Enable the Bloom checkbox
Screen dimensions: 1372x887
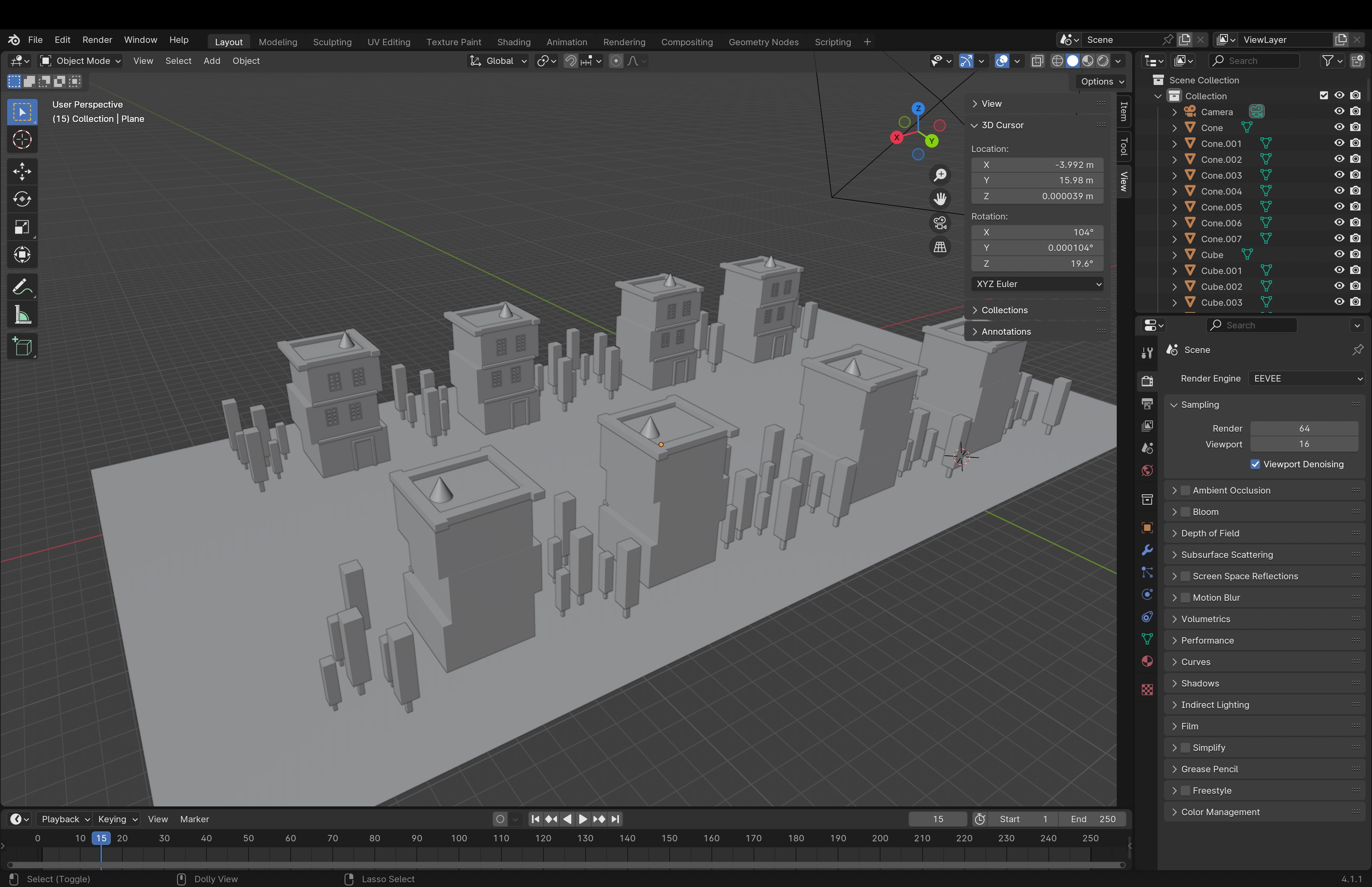click(1185, 512)
